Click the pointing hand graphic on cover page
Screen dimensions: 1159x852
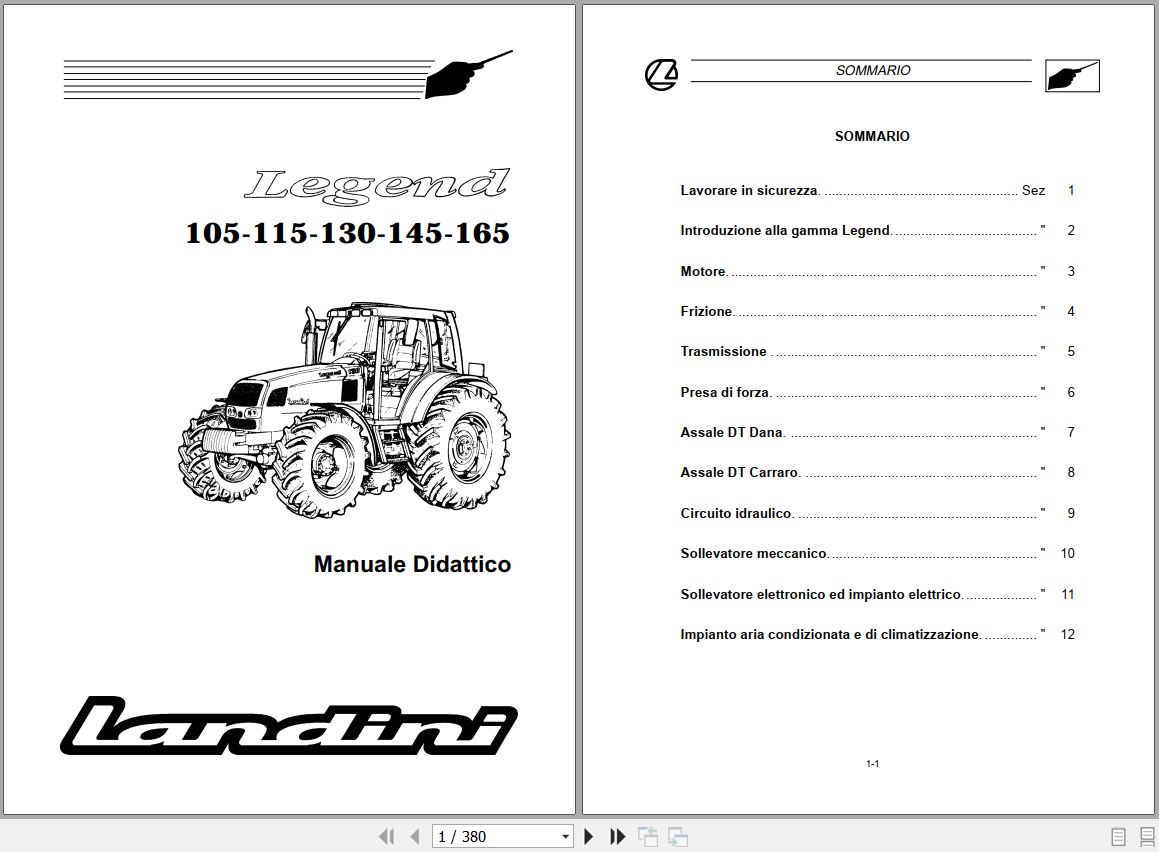(x=467, y=73)
